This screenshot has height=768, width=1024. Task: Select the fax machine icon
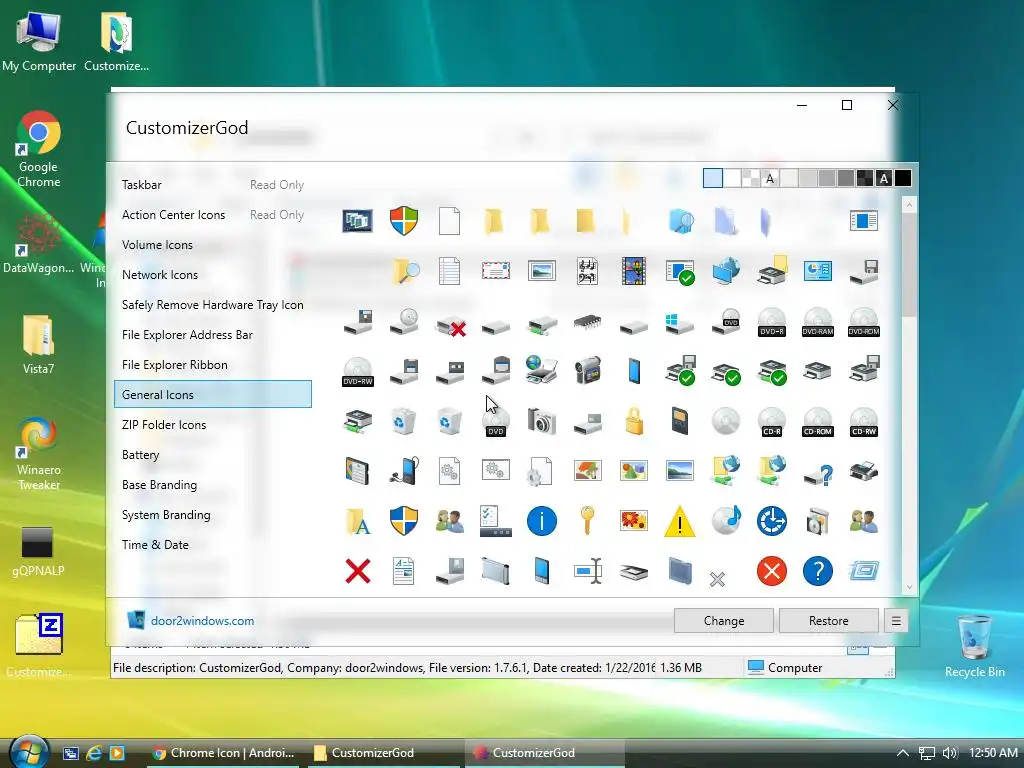pos(863,471)
